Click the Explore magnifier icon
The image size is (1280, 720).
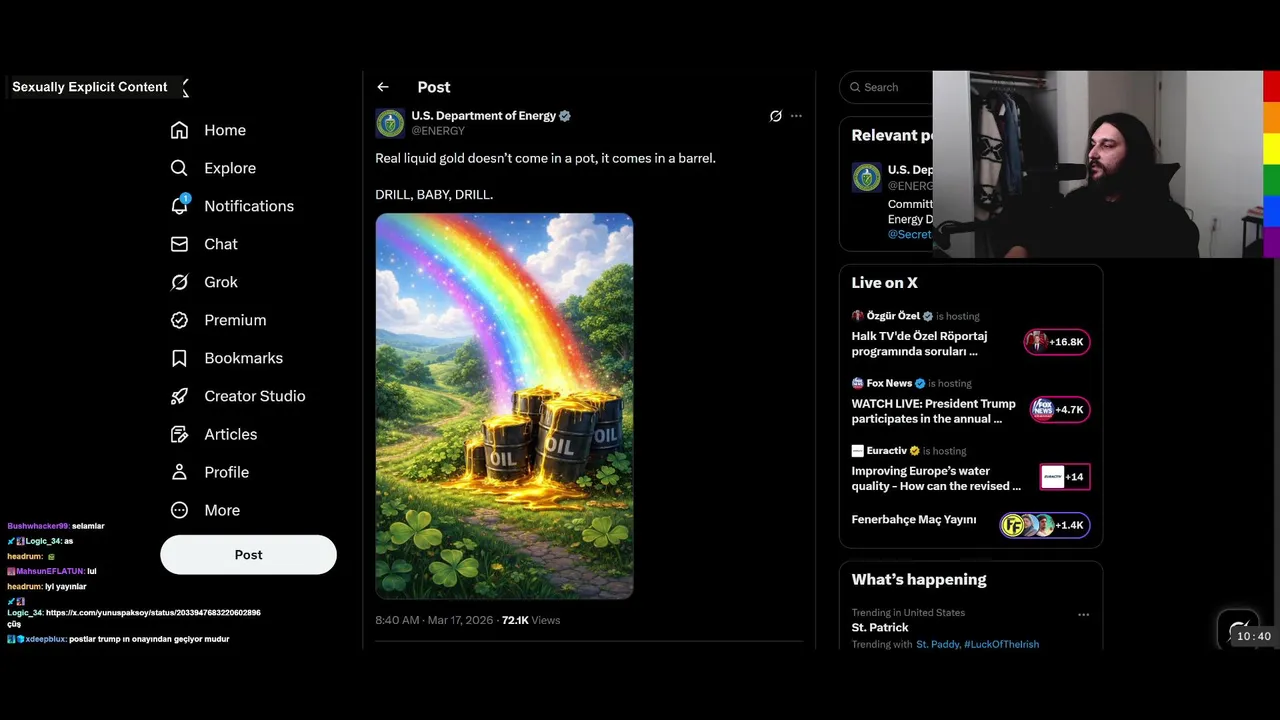[x=179, y=168]
